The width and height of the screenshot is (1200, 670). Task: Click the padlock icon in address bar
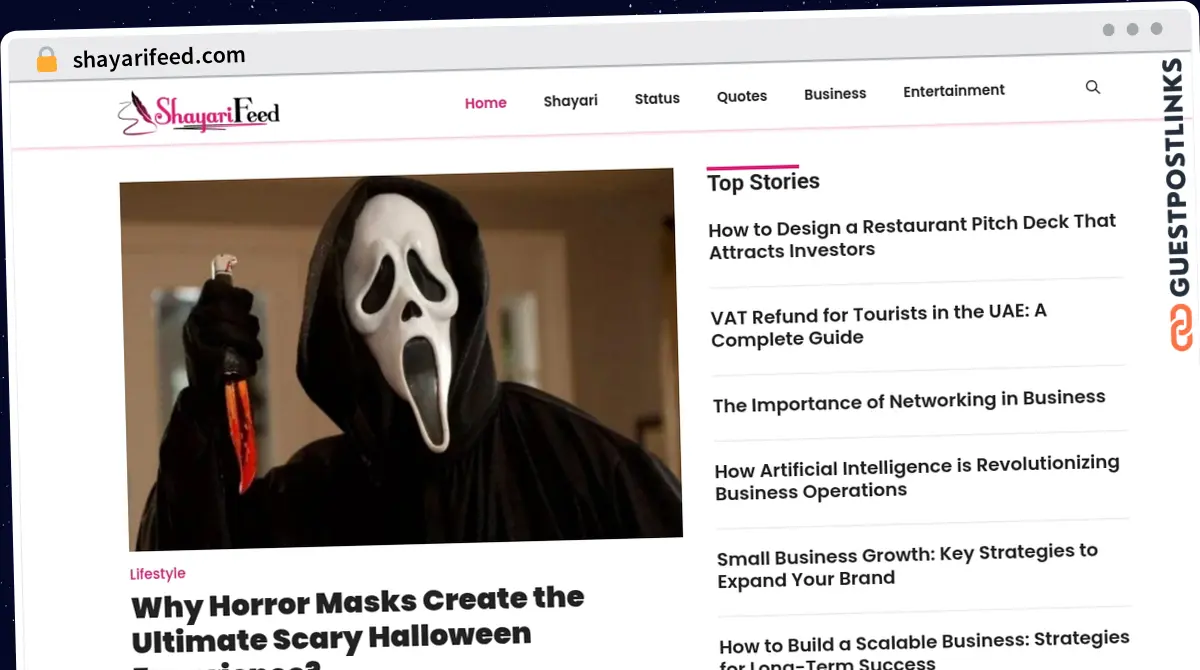click(x=46, y=60)
